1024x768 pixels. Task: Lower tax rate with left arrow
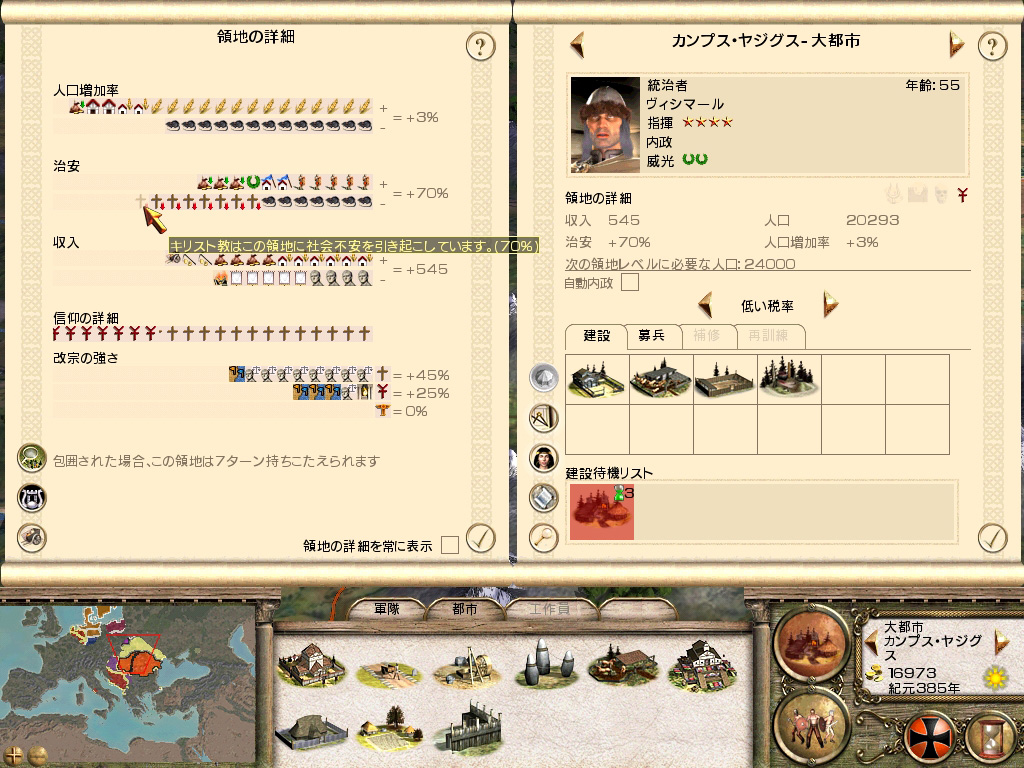[705, 305]
